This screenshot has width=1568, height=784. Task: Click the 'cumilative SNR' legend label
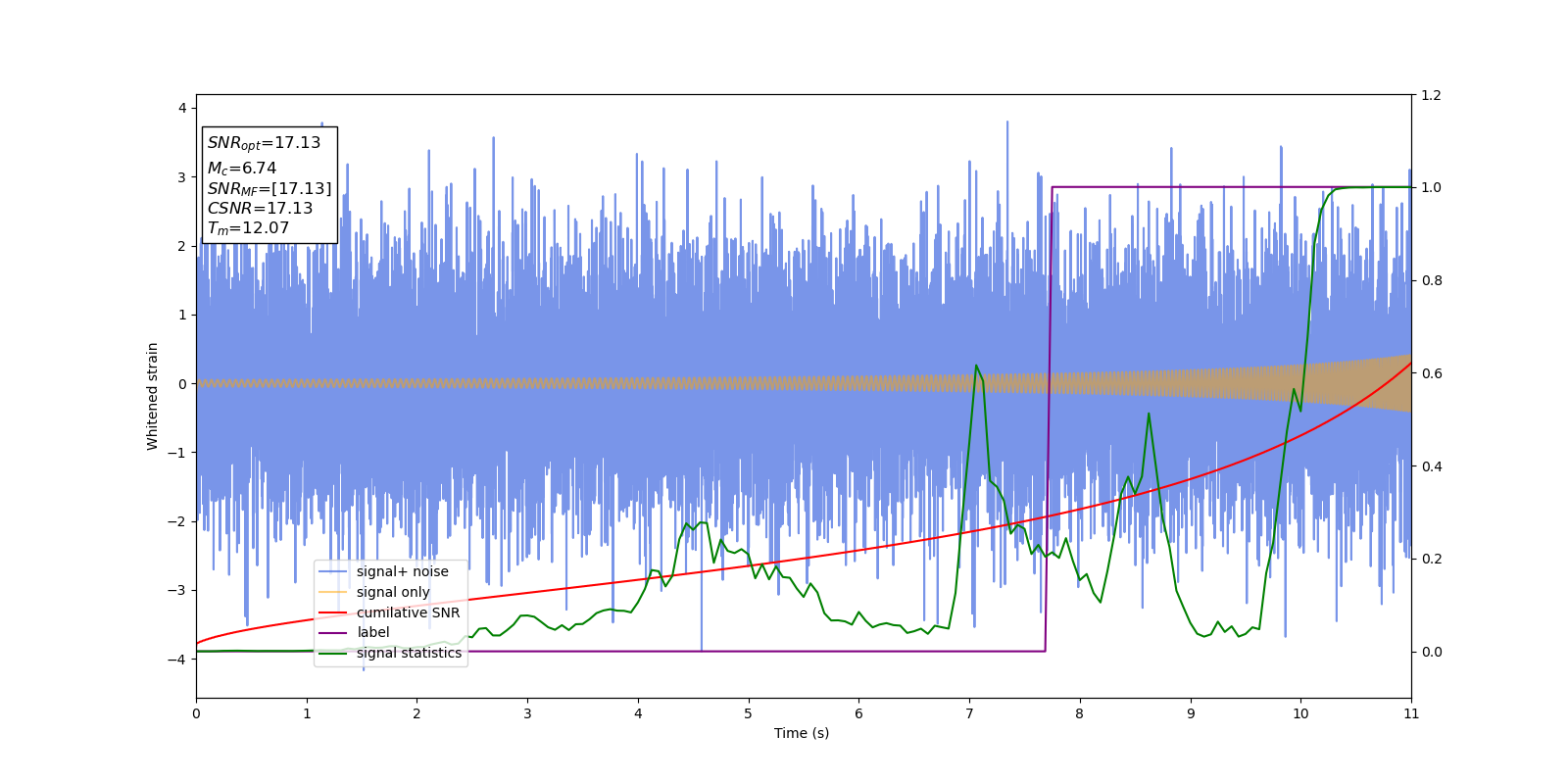(408, 612)
